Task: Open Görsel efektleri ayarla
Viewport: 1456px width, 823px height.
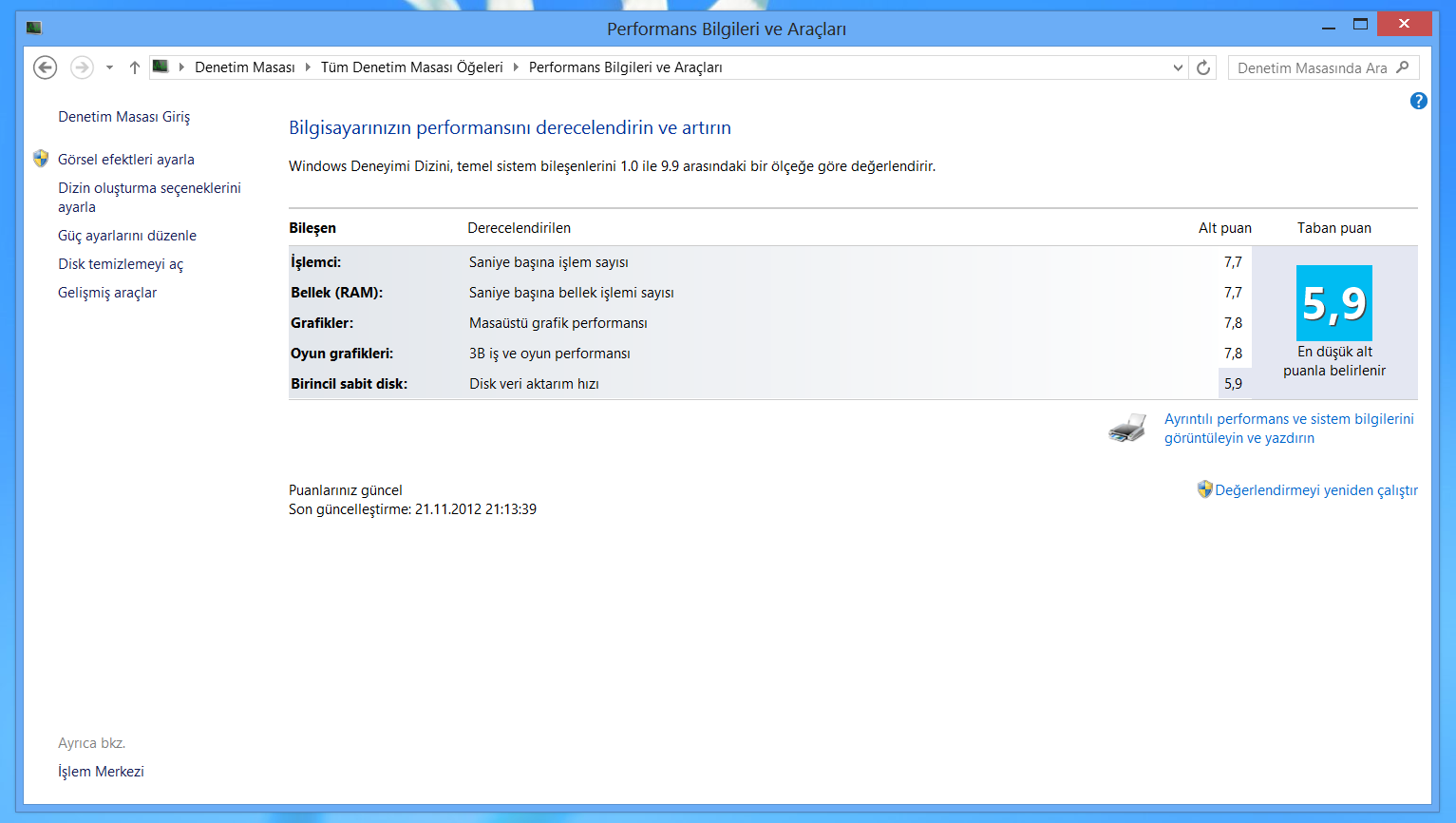Action: (x=126, y=160)
